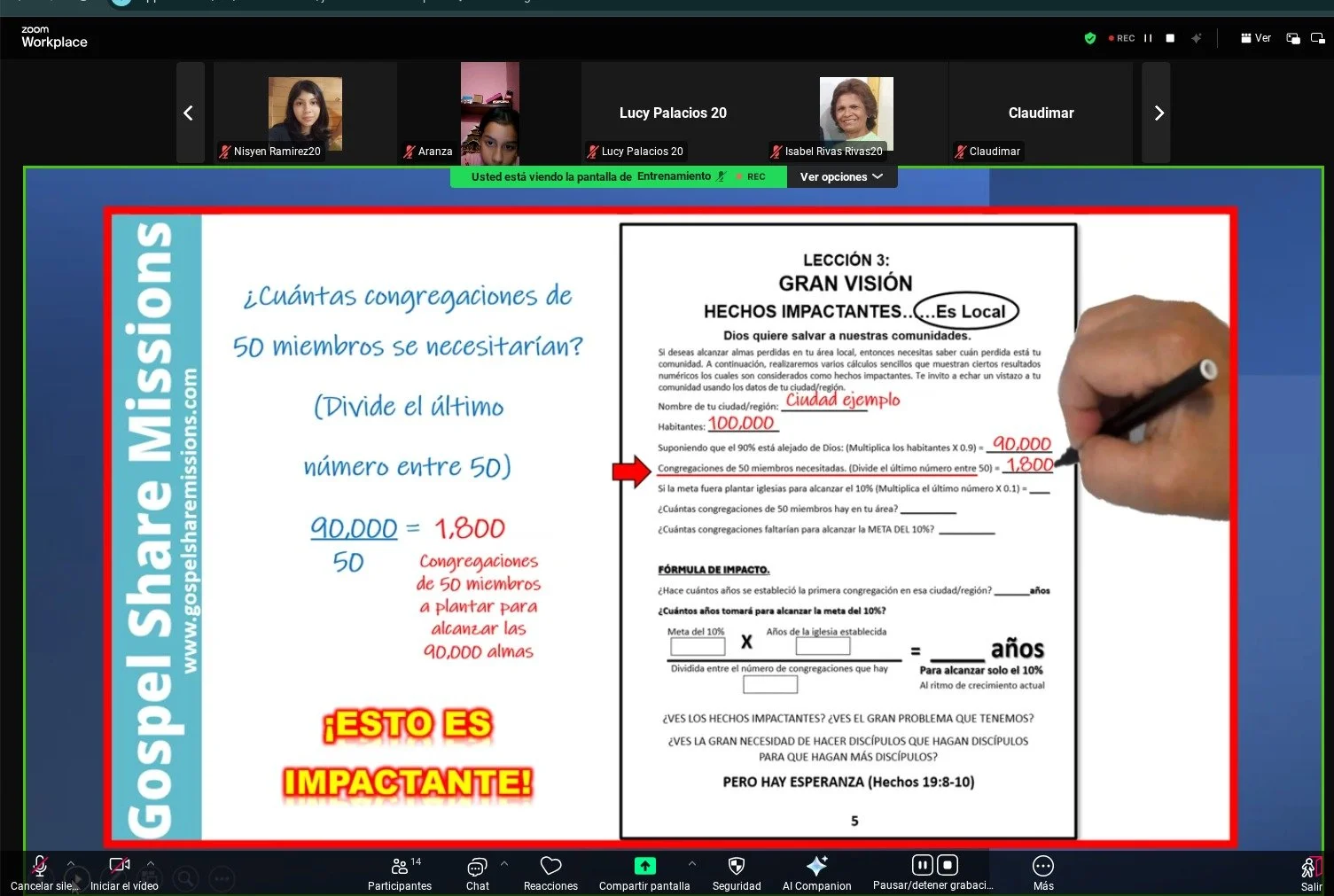The height and width of the screenshot is (896, 1334).
Task: Select Claudimar participant tile
Action: coord(1041,113)
